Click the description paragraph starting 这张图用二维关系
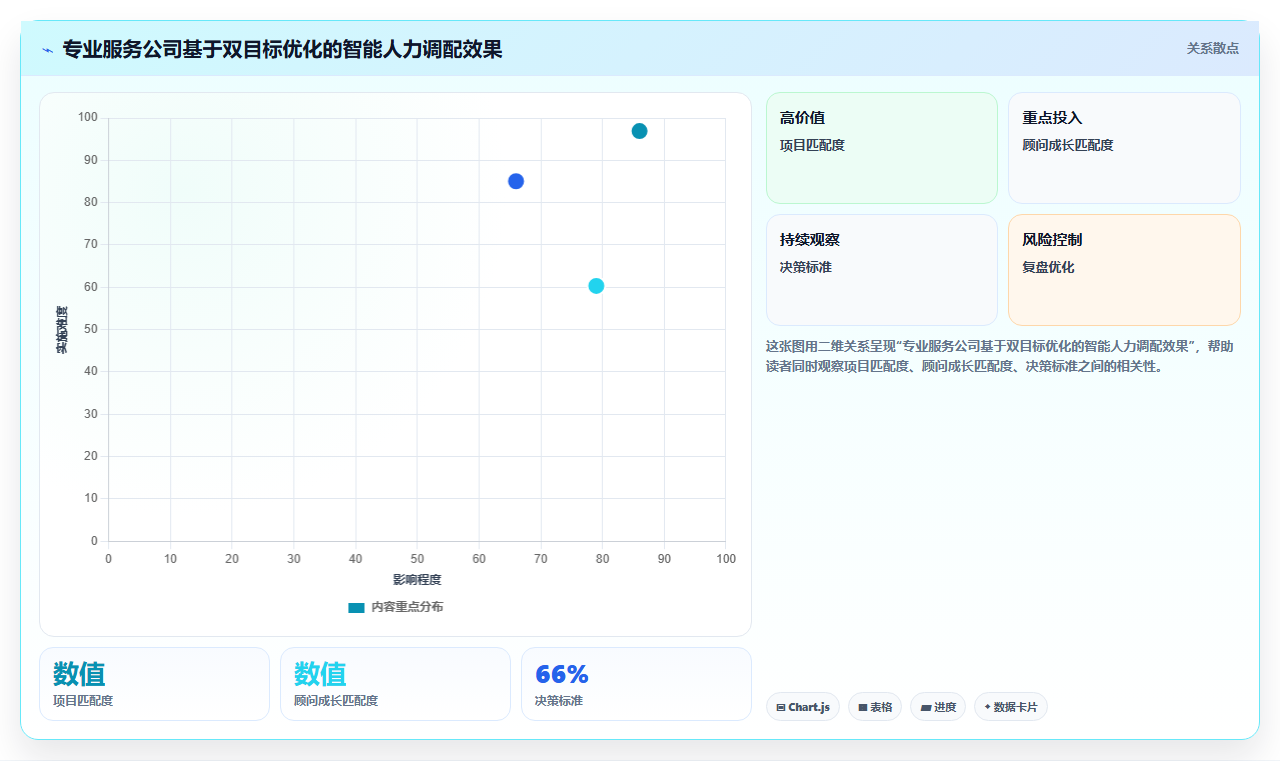 (x=1000, y=356)
